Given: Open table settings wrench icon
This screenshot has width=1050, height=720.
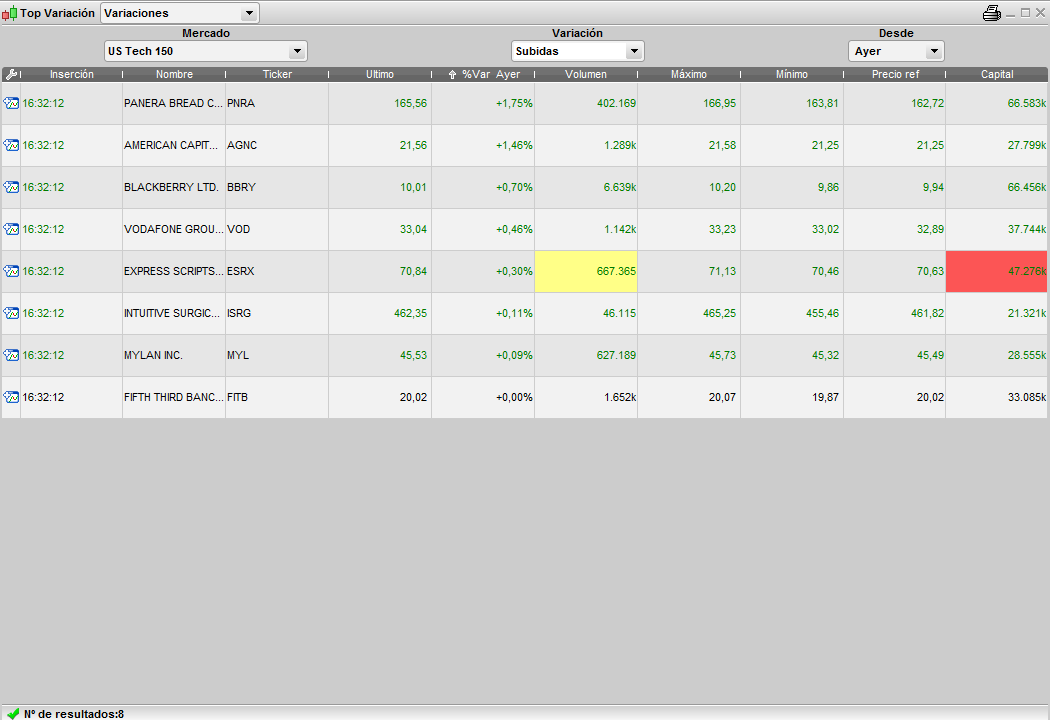Looking at the screenshot, I should click(x=11, y=74).
